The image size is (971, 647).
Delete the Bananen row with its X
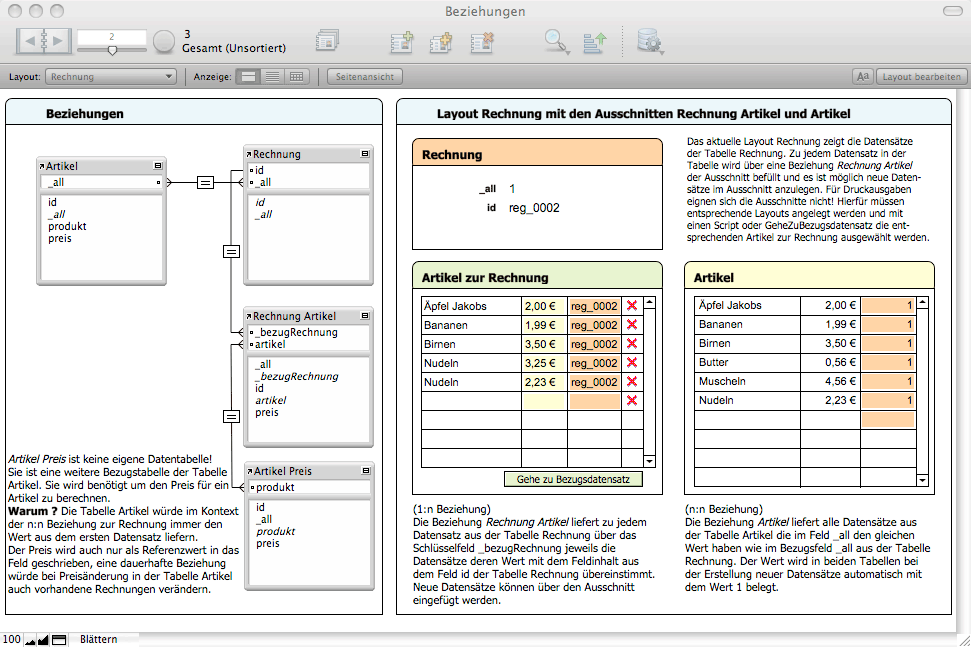pos(631,325)
